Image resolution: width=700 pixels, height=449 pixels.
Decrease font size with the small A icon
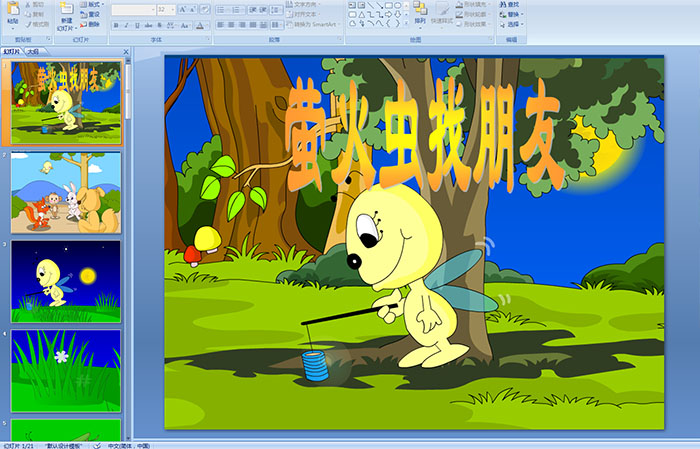tap(192, 9)
